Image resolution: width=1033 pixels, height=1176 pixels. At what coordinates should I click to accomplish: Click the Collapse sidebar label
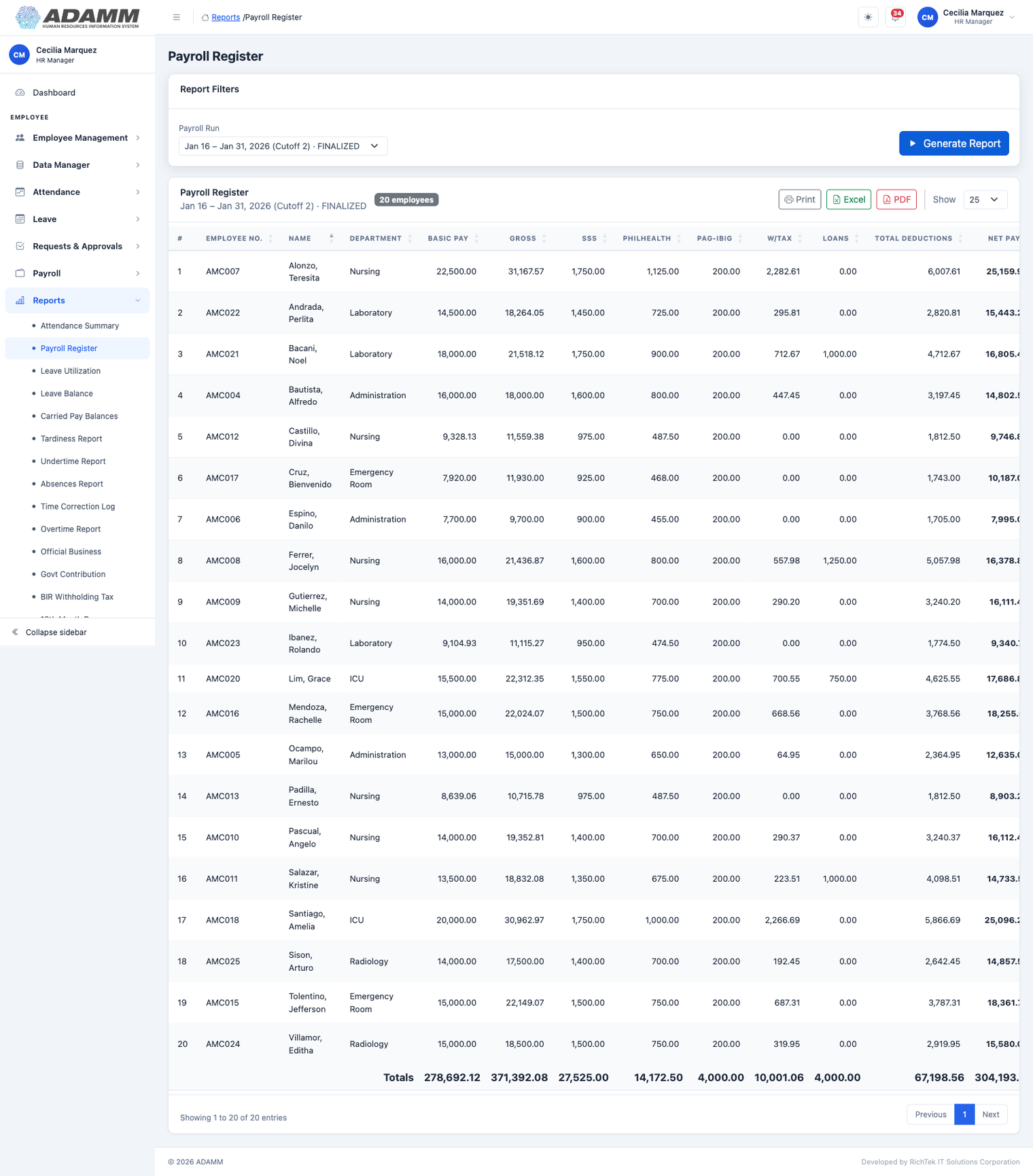(56, 632)
